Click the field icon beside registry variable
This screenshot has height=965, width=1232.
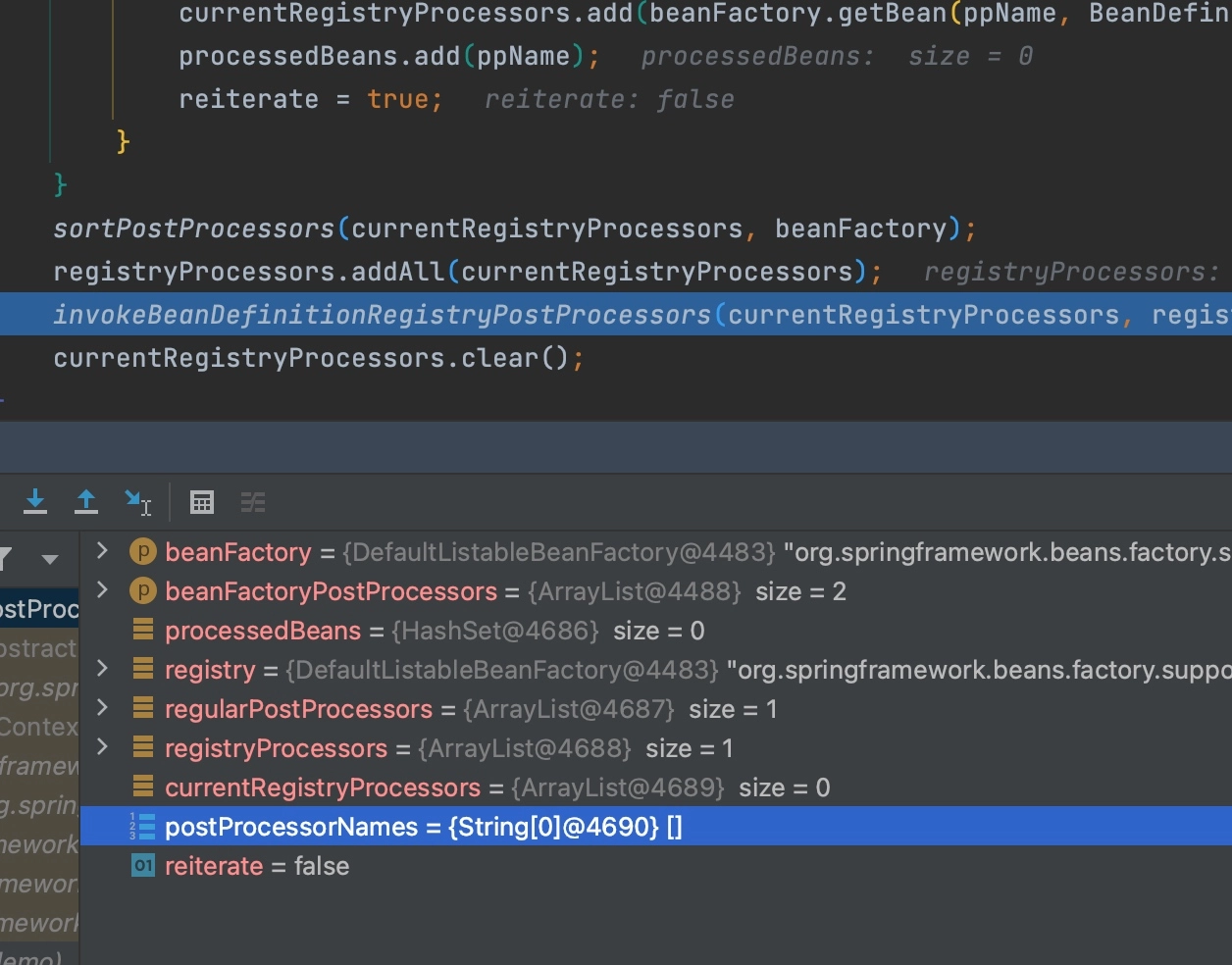tap(143, 669)
